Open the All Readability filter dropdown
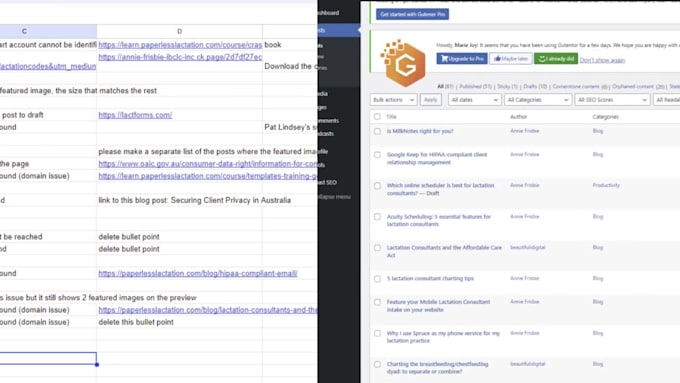Image resolution: width=680 pixels, height=383 pixels. click(667, 100)
